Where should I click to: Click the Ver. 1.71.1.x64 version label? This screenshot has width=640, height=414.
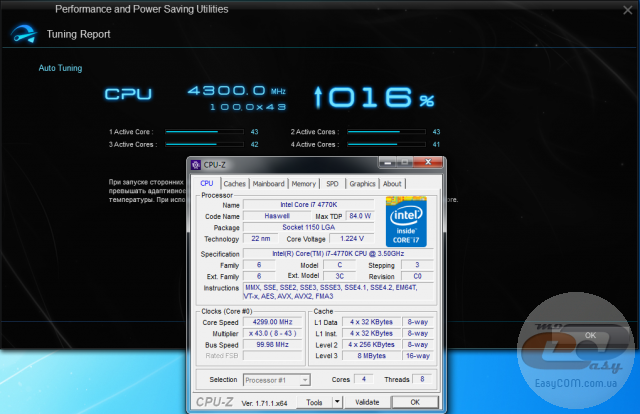coord(264,403)
